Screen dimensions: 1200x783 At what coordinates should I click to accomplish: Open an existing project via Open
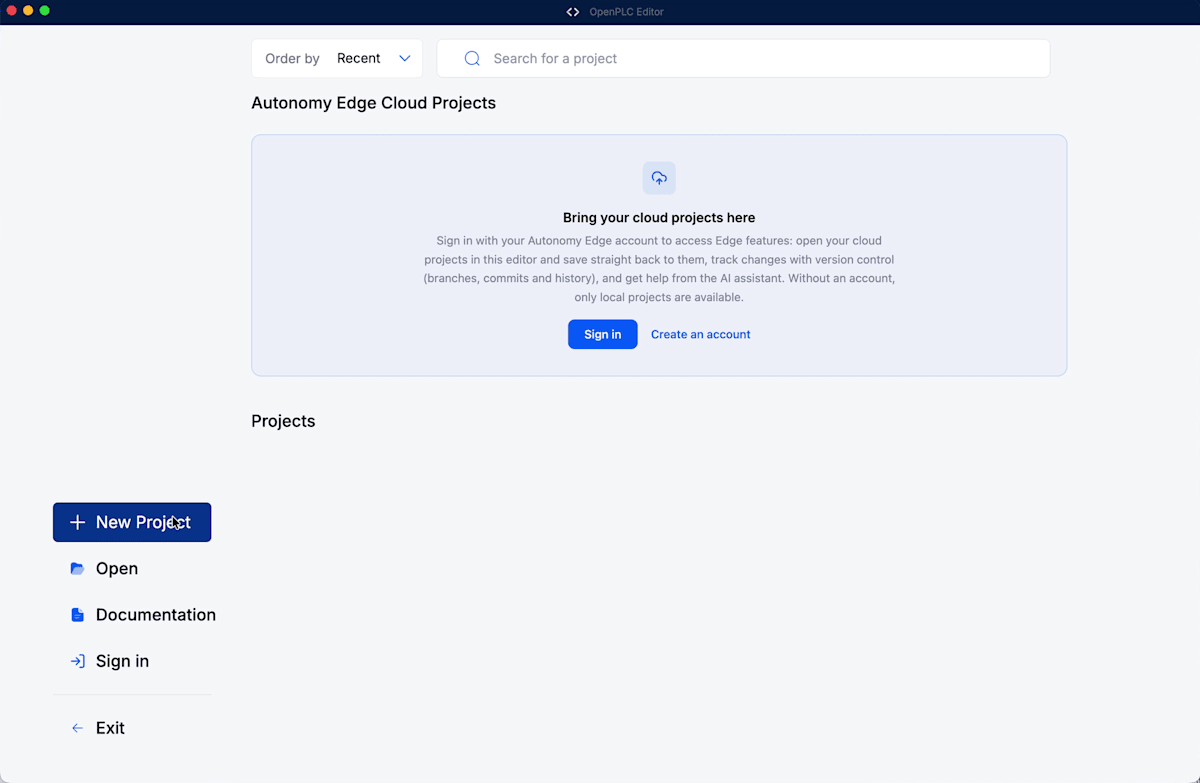pos(104,568)
